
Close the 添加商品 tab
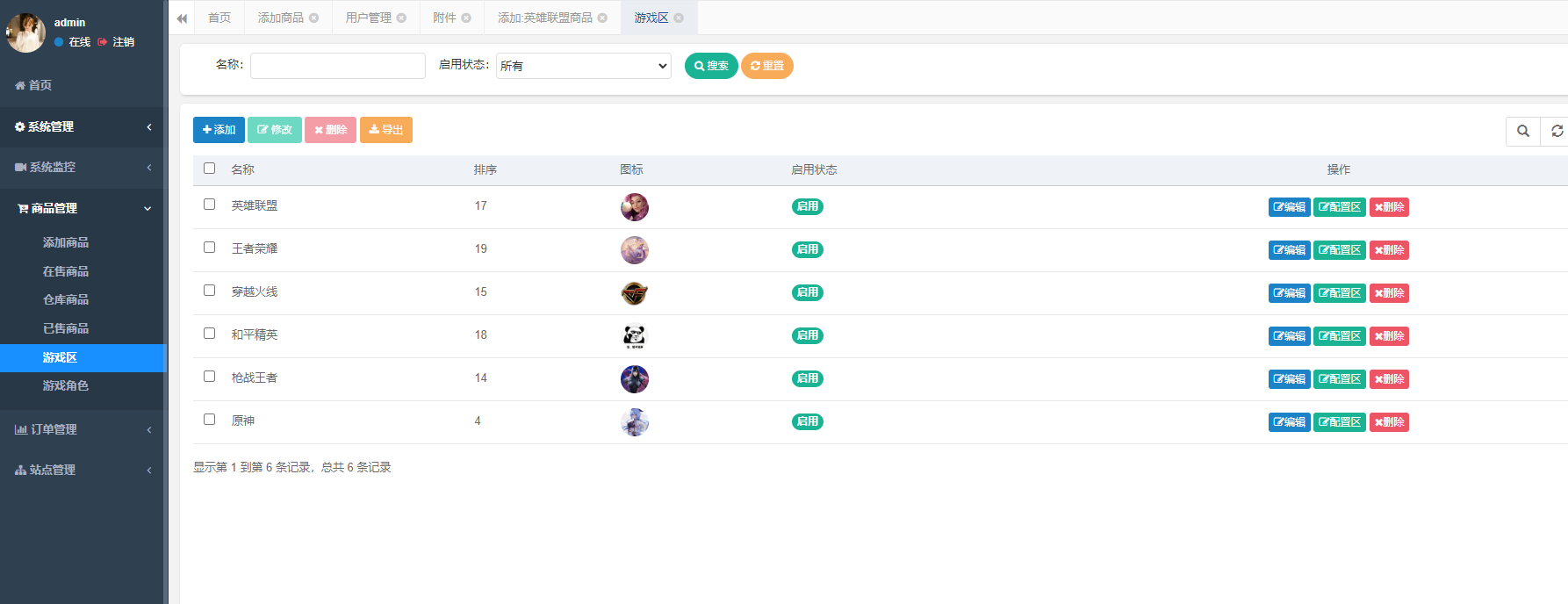click(x=313, y=18)
